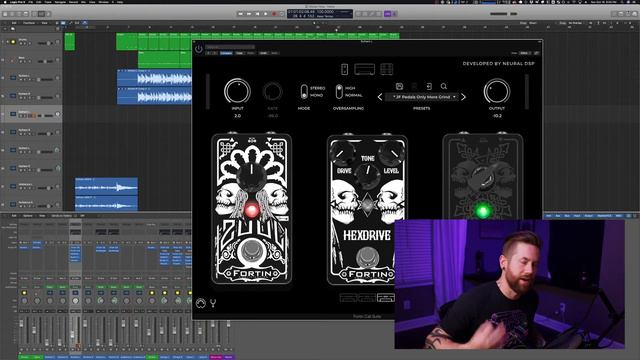
Task: Toggle the Stereo/Mono mode switch
Action: tap(304, 91)
